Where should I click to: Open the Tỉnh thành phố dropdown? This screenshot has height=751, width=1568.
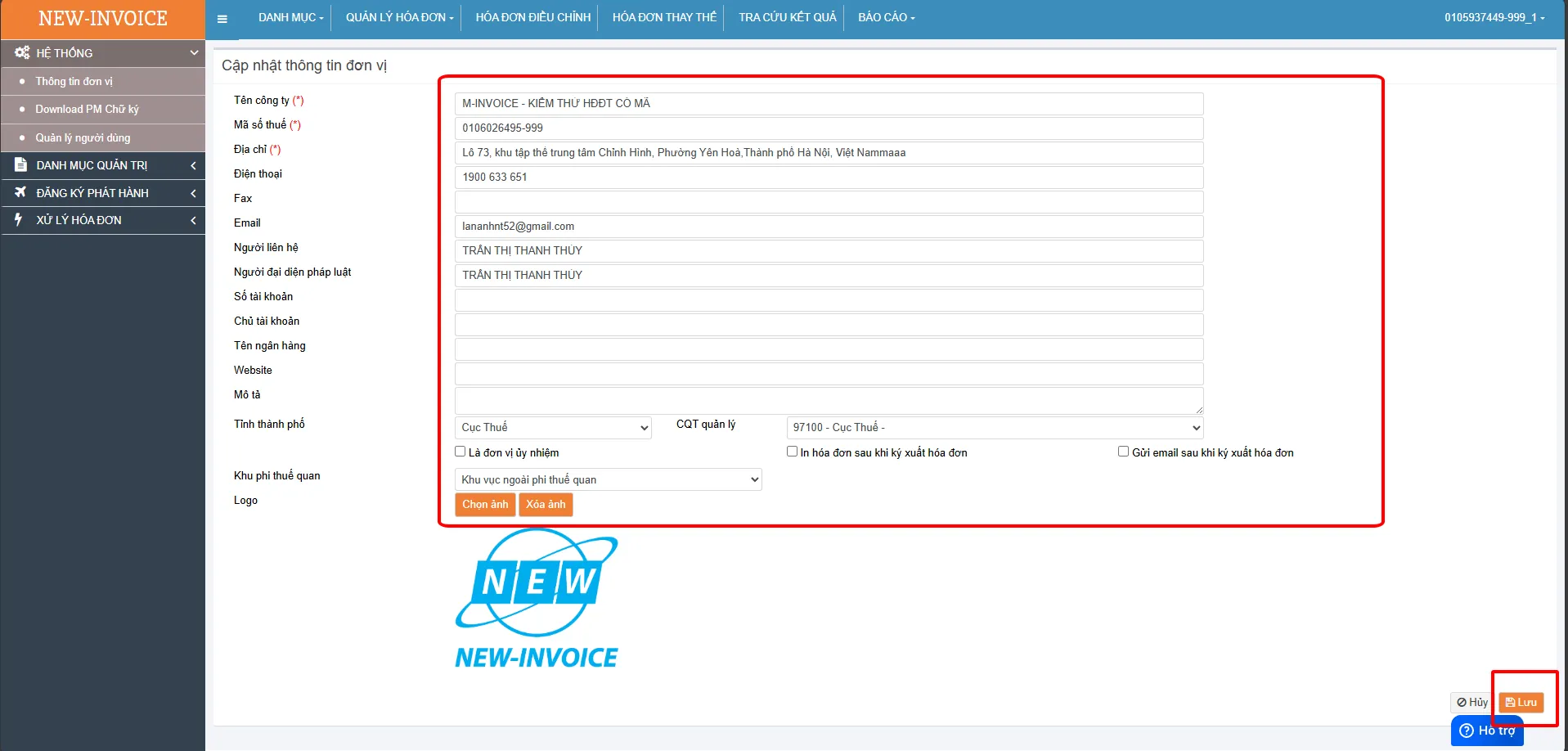point(553,427)
